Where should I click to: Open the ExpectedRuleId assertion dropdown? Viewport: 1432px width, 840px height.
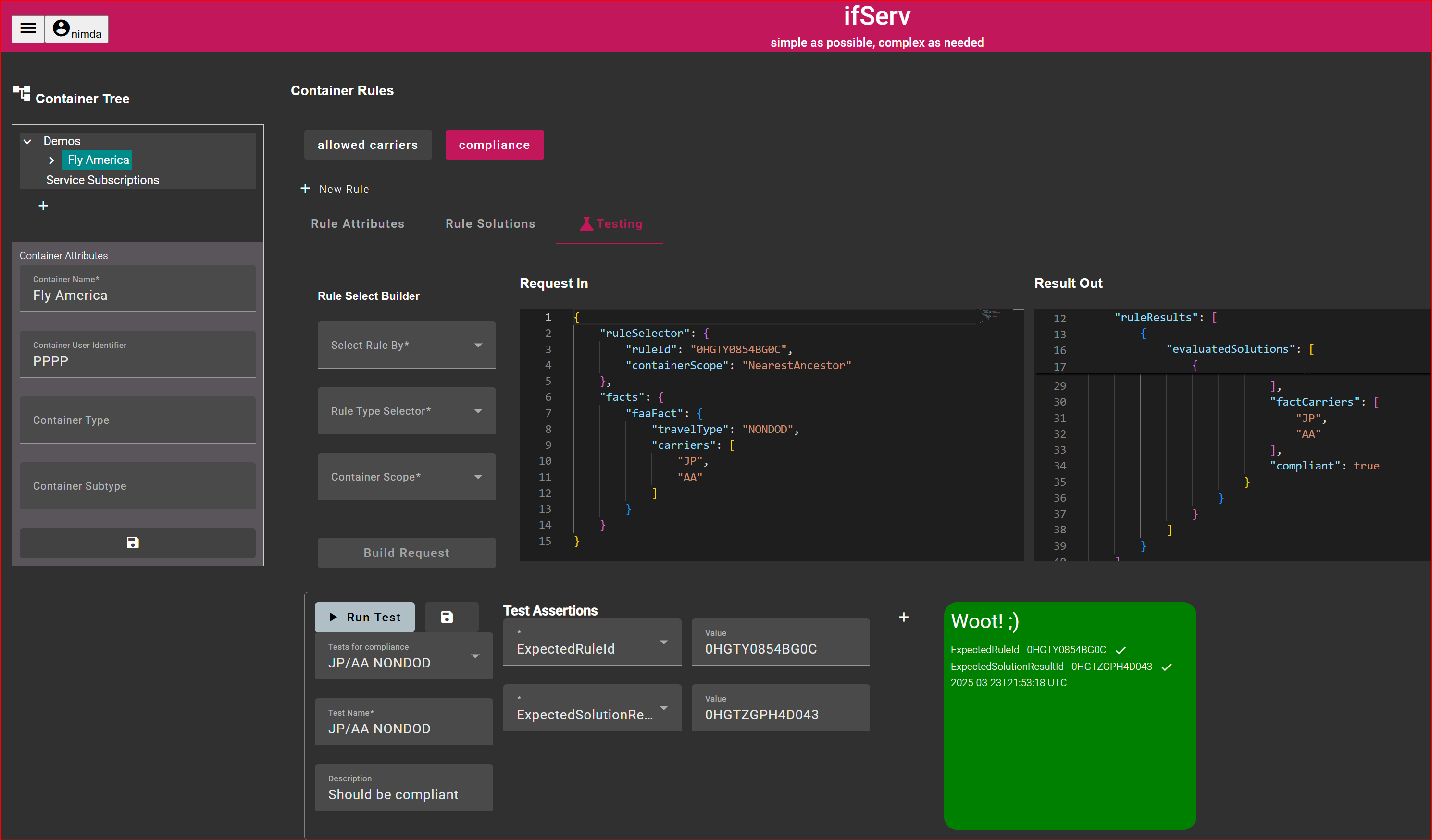tap(592, 642)
